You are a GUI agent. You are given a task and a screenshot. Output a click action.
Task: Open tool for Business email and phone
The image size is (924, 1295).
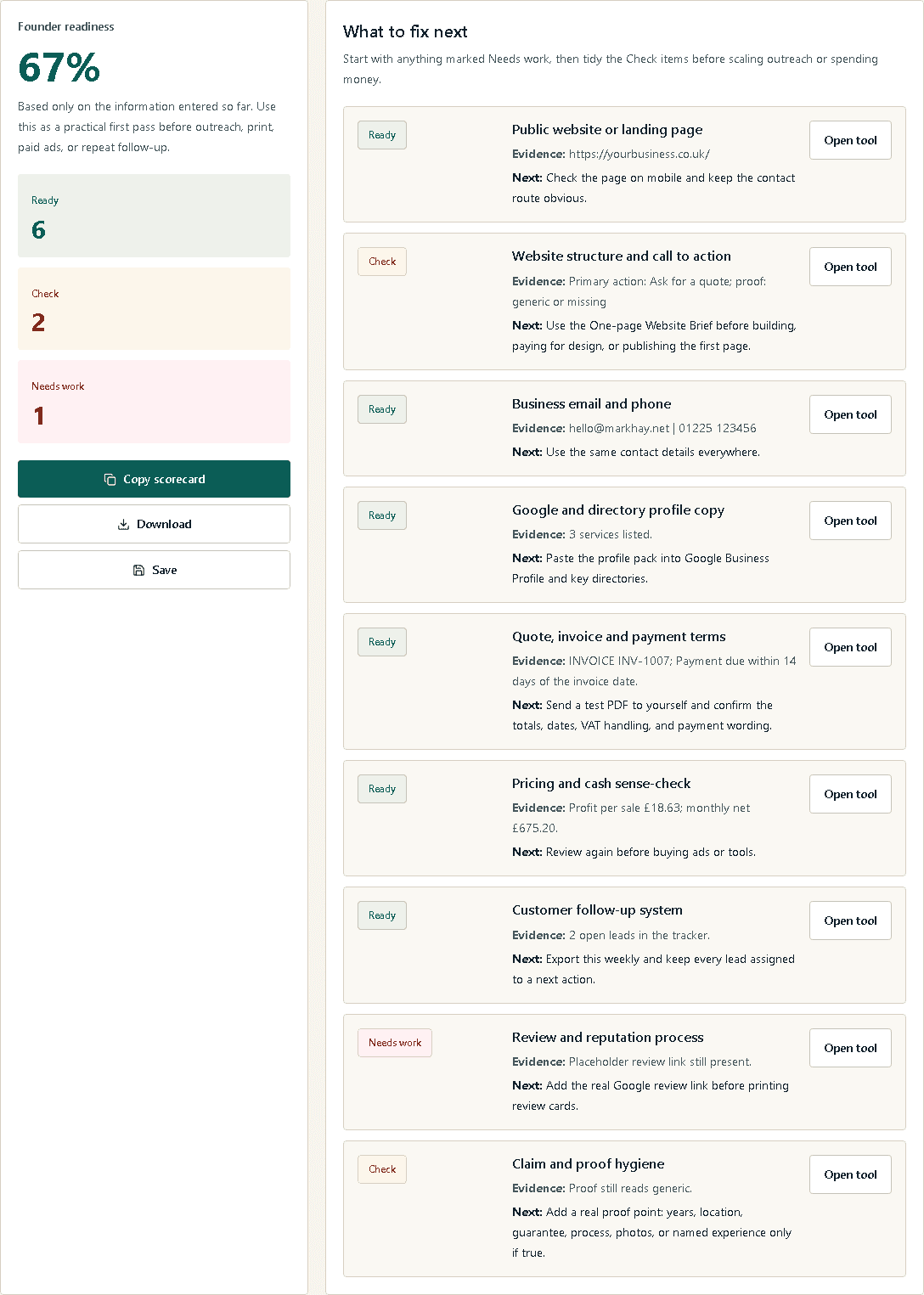[850, 414]
